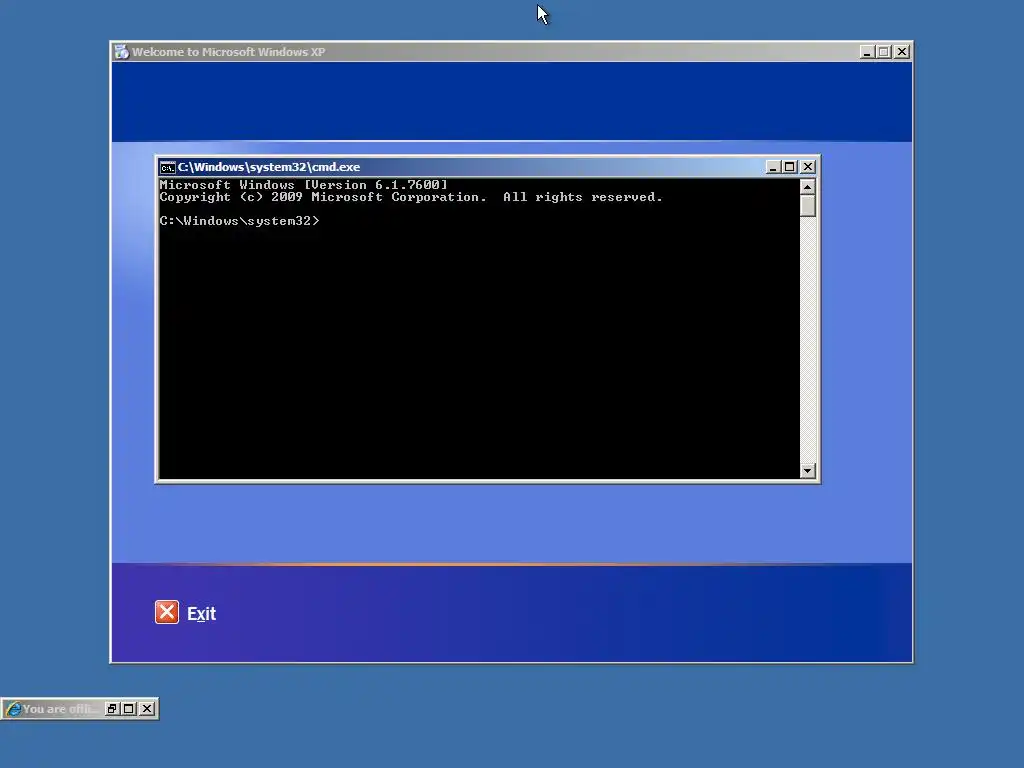1024x768 pixels.
Task: Click 'Welcome to Microsoft Windows XP' title text
Action: pos(229,52)
